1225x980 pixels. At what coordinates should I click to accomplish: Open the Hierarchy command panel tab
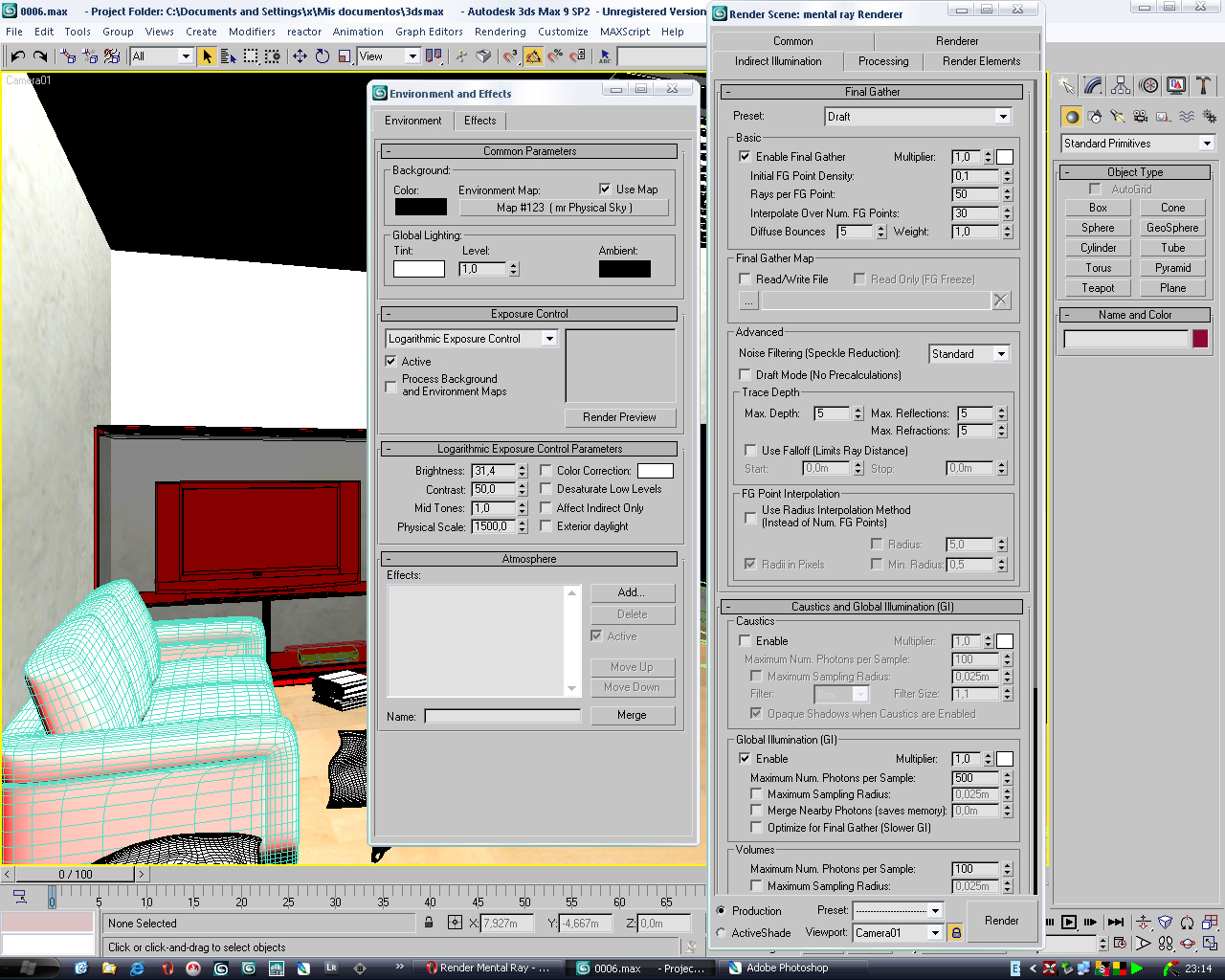click(1122, 86)
